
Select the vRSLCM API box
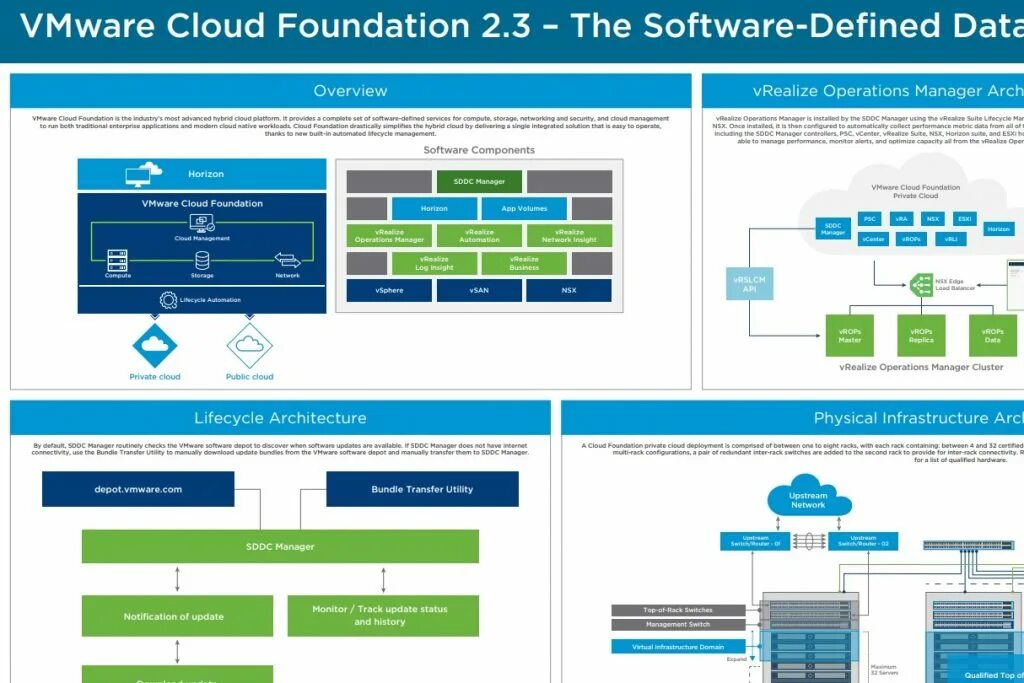click(x=749, y=282)
